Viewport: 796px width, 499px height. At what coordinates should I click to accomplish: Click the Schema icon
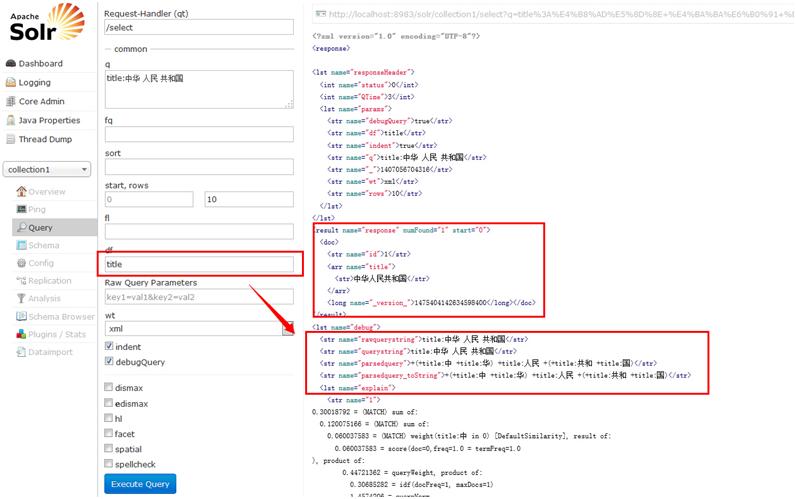pyautogui.click(x=21, y=245)
